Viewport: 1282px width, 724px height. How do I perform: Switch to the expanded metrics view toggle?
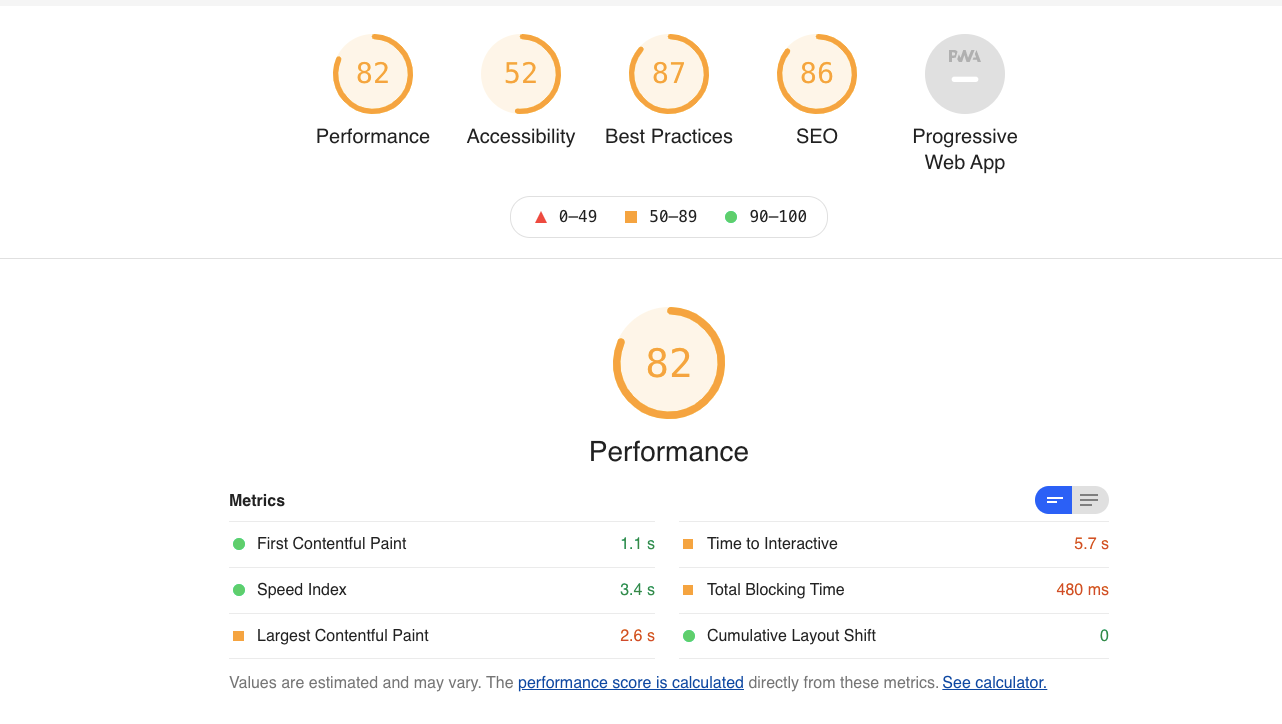[1089, 500]
